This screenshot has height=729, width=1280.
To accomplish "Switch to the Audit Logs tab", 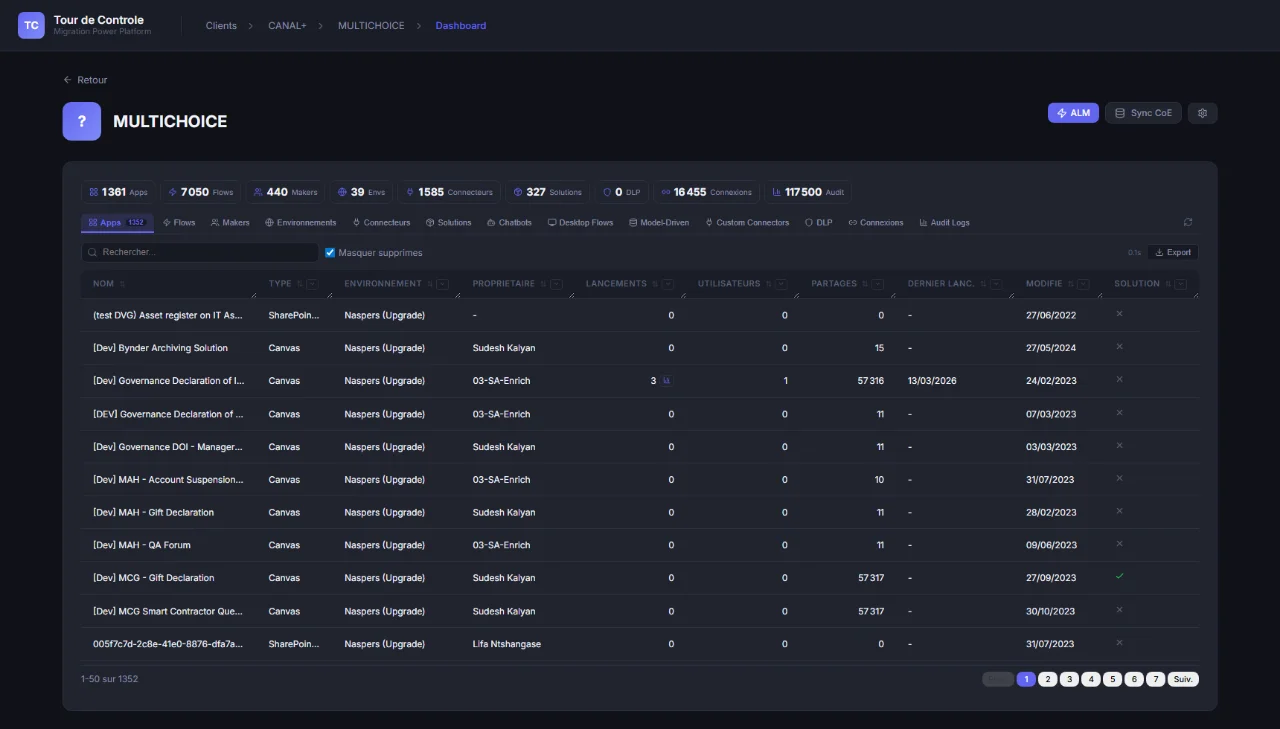I will click(944, 223).
